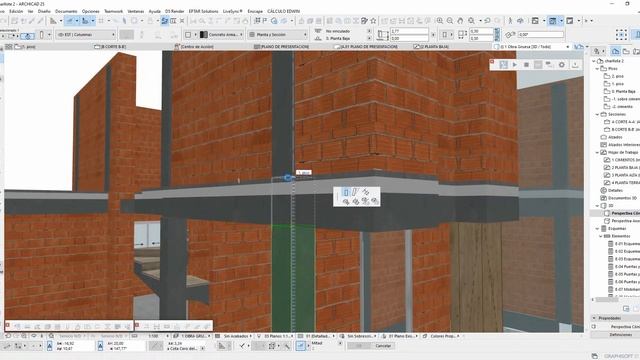640x360 pixels.
Task: Click the stop button in render palette
Action: point(526,65)
